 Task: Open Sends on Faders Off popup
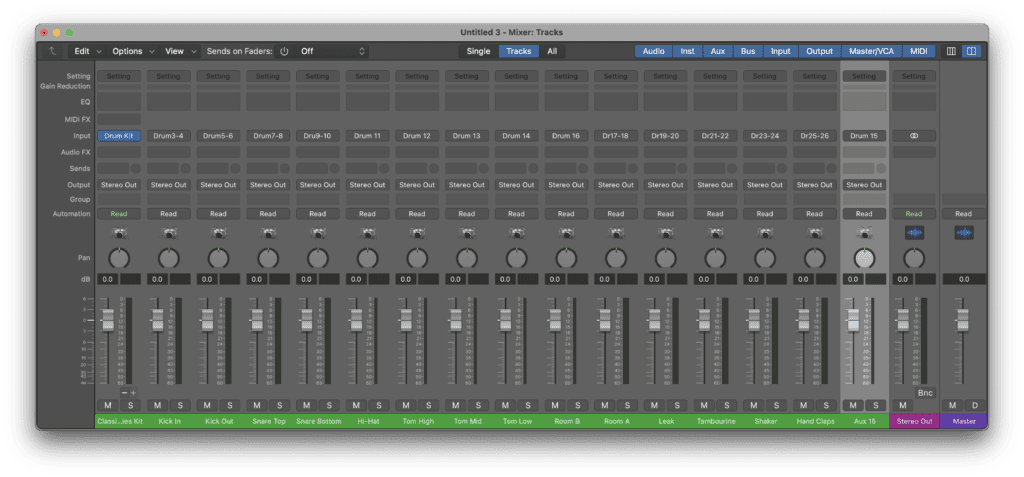pos(332,51)
